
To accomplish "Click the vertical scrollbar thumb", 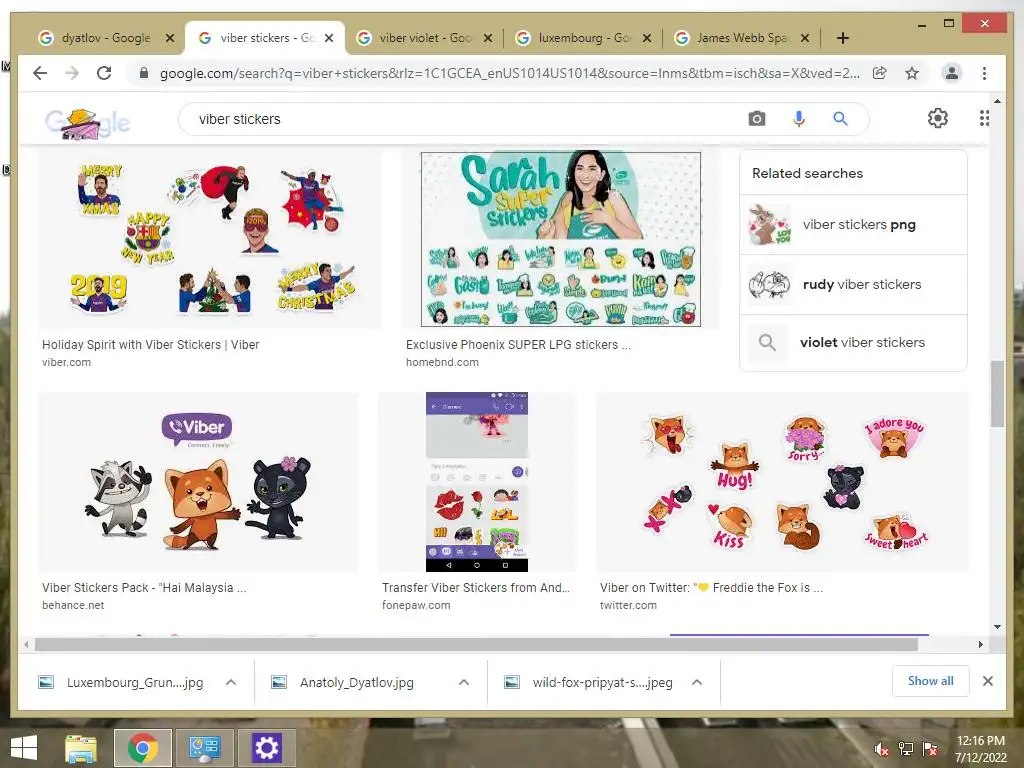I will pos(997,393).
